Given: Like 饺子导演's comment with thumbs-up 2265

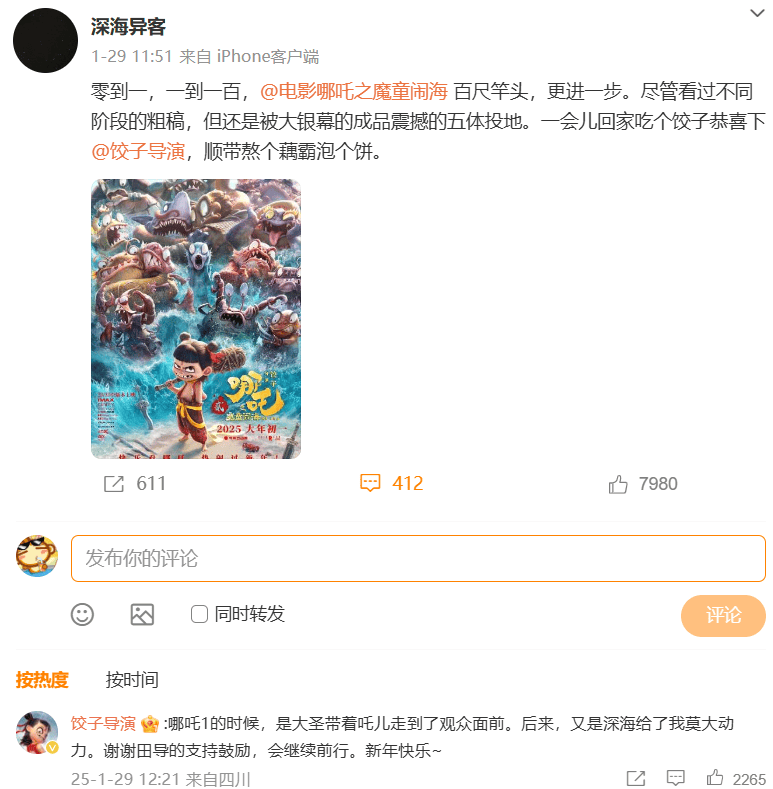Looking at the screenshot, I should 715,777.
